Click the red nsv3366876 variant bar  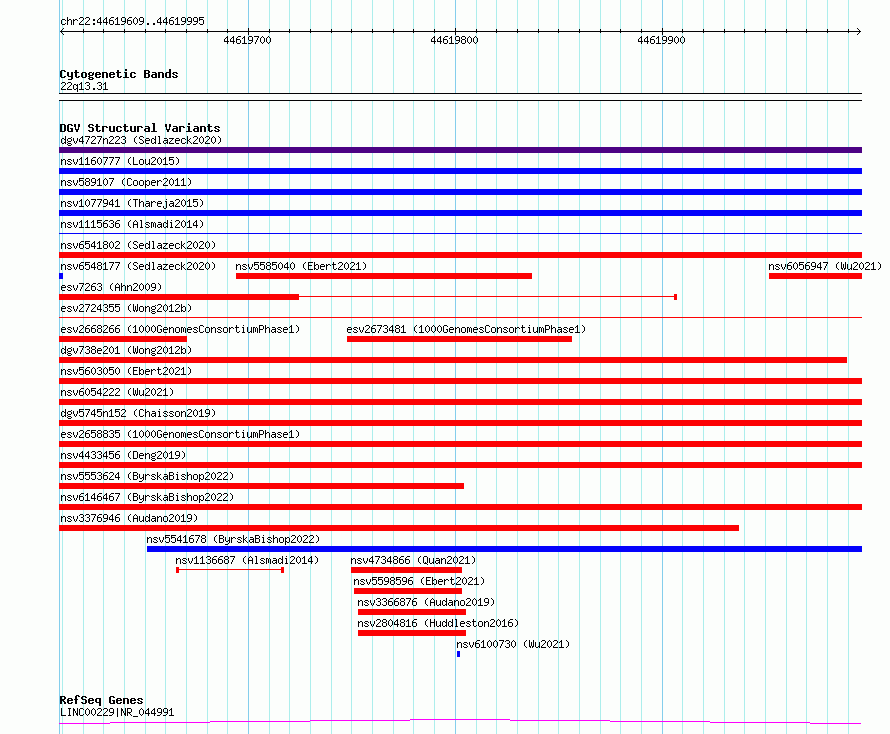[x=412, y=612]
